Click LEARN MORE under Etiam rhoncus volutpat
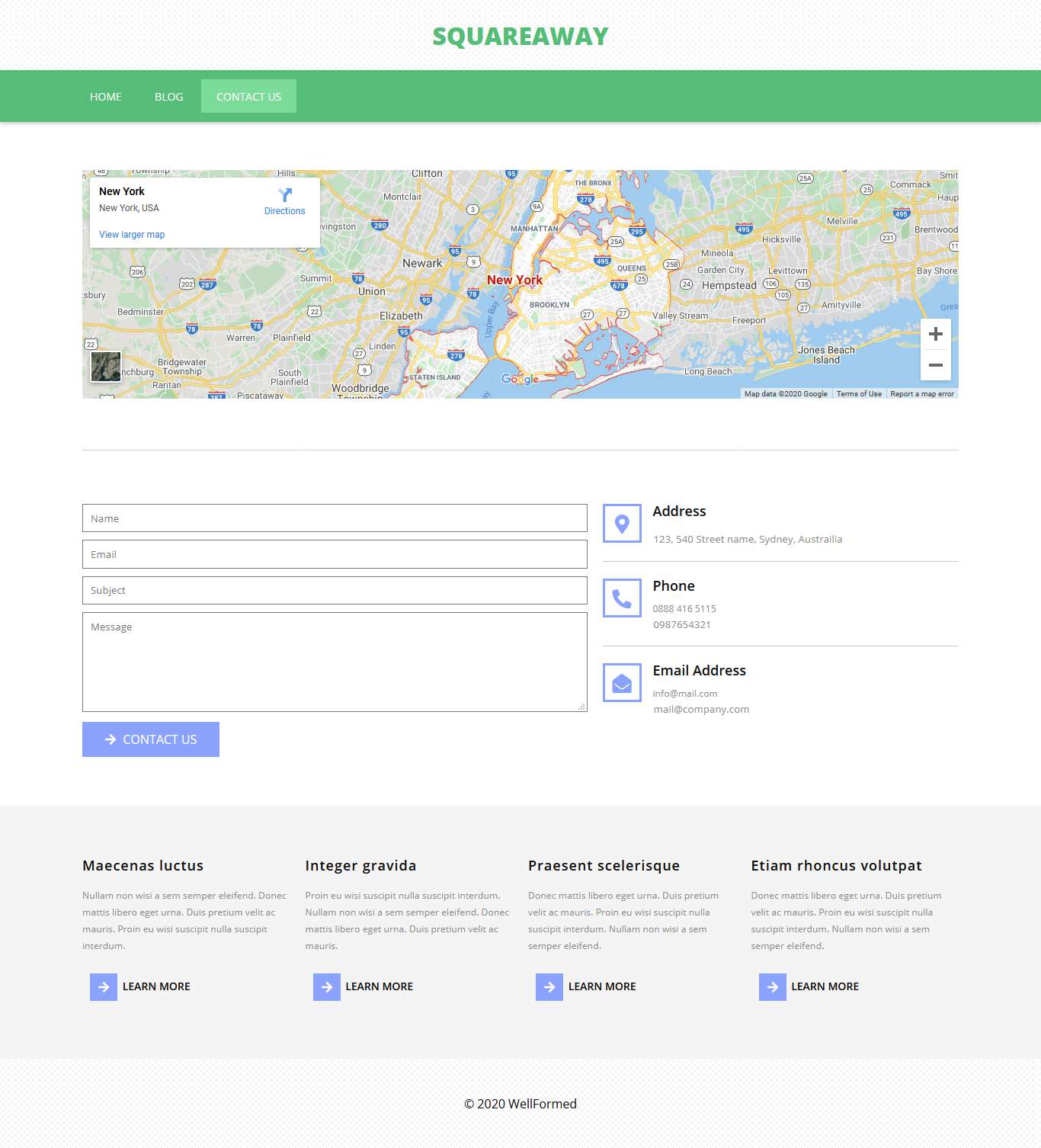This screenshot has width=1041, height=1148. [x=825, y=987]
